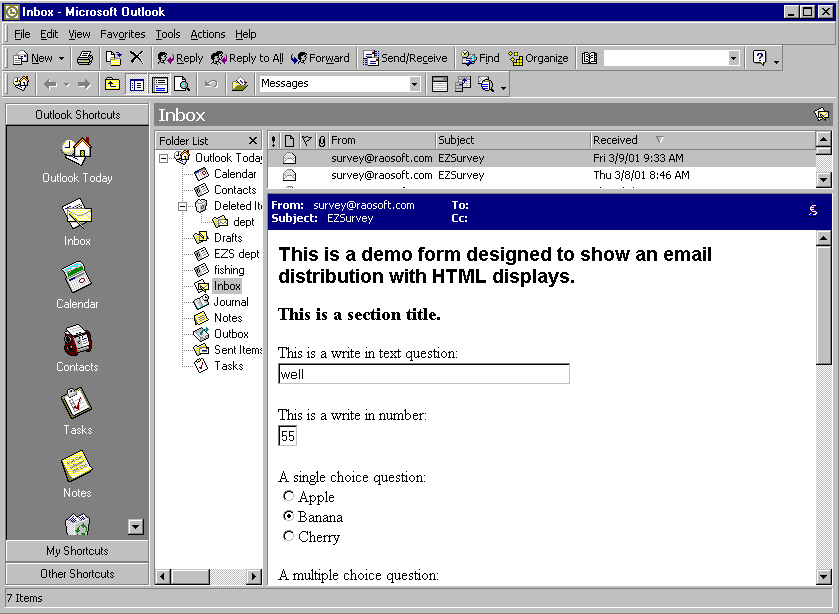Click the Organize button
The width and height of the screenshot is (839, 614).
[x=538, y=58]
